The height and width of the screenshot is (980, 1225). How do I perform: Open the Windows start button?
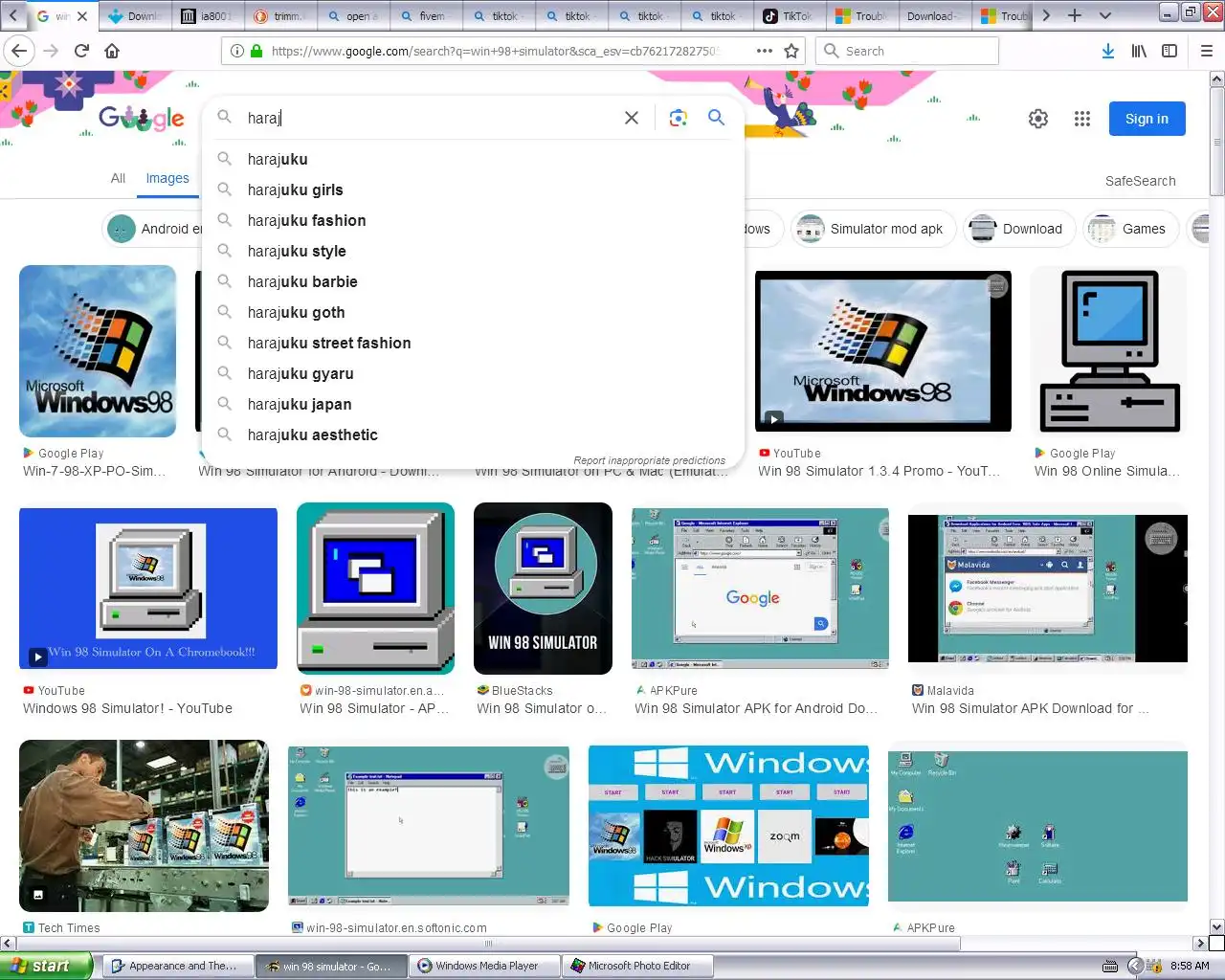pos(45,966)
